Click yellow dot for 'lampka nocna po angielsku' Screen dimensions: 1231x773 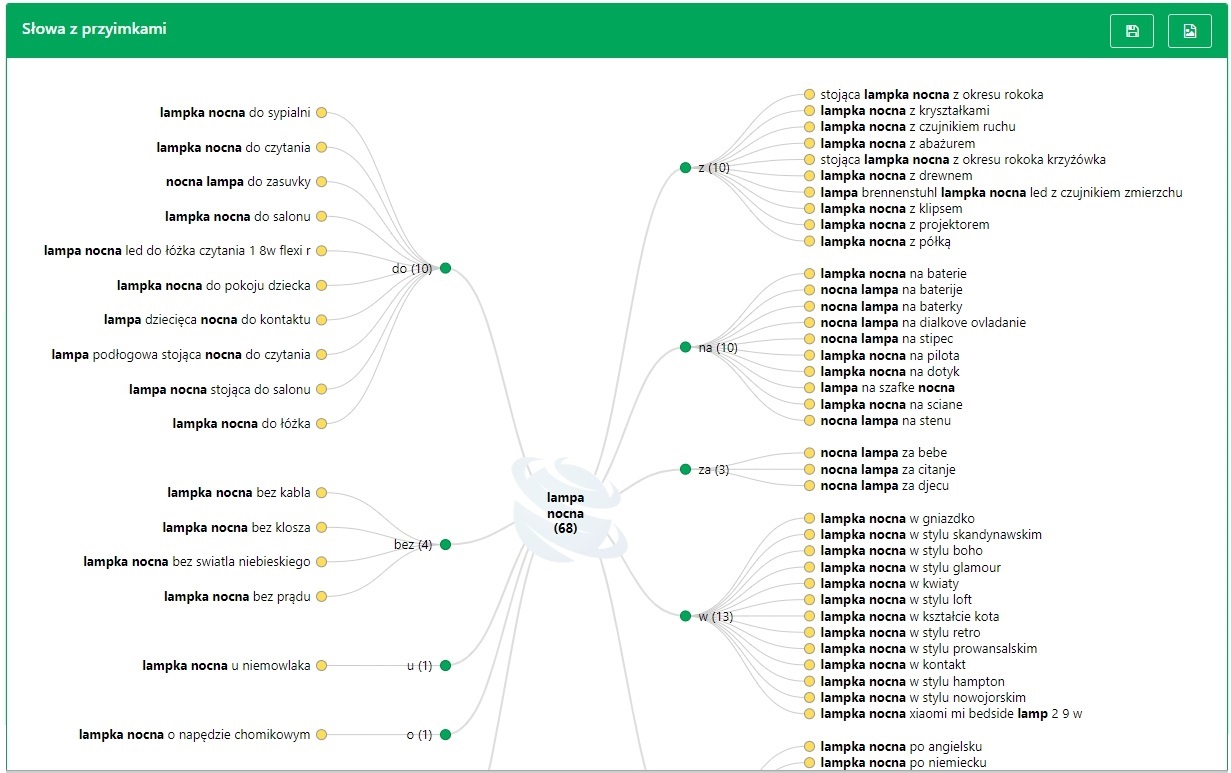point(810,746)
